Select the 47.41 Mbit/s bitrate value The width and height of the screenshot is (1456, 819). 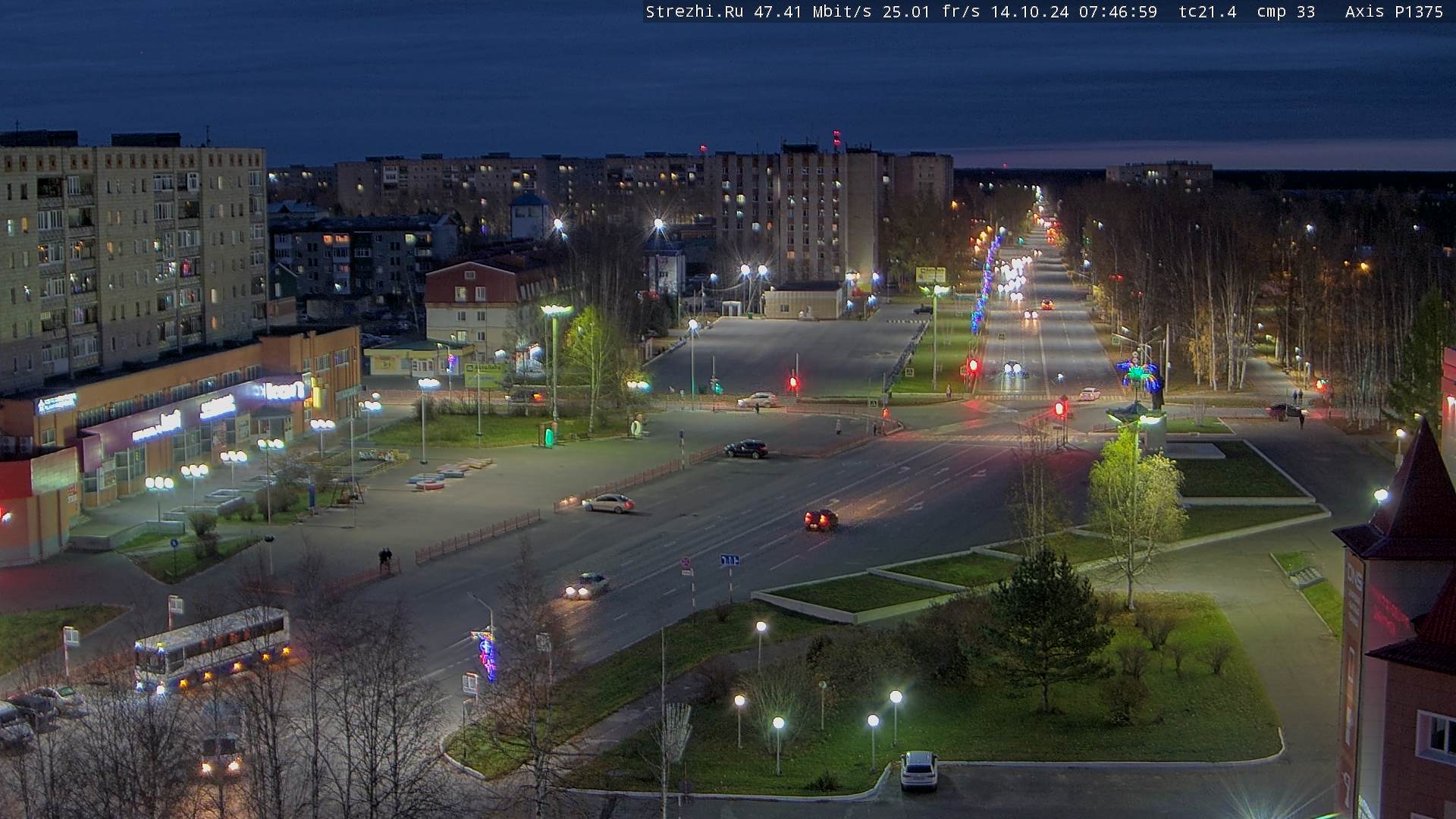pos(812,12)
